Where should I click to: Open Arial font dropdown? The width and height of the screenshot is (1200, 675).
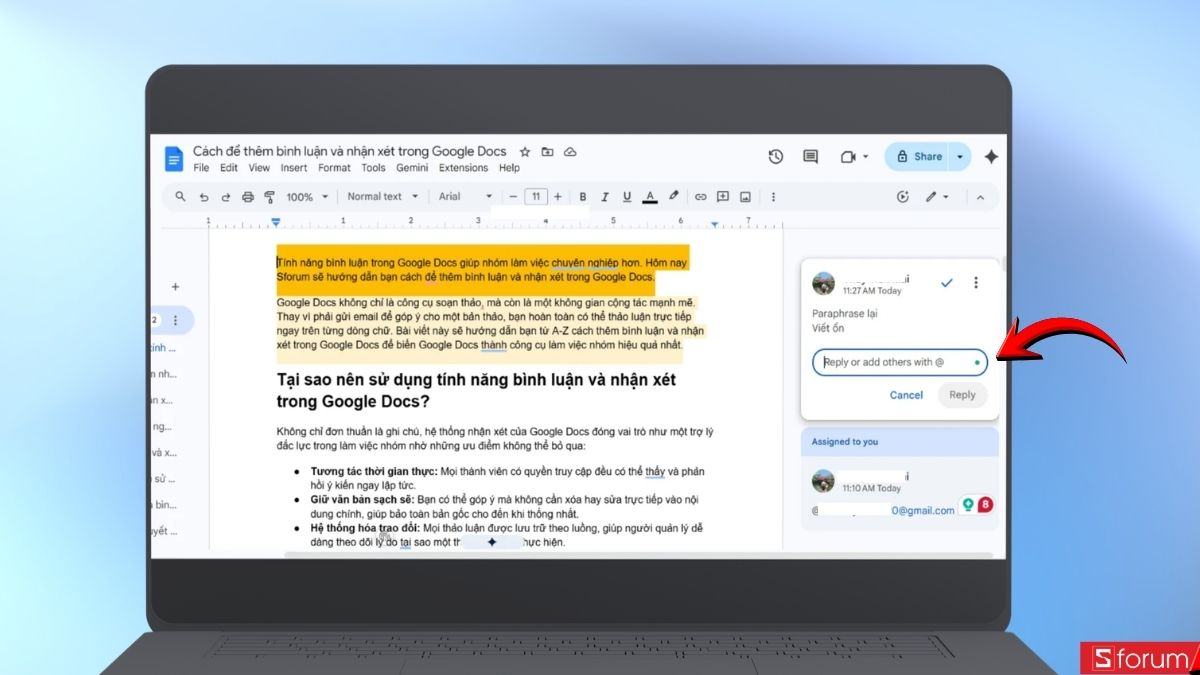[x=466, y=197]
